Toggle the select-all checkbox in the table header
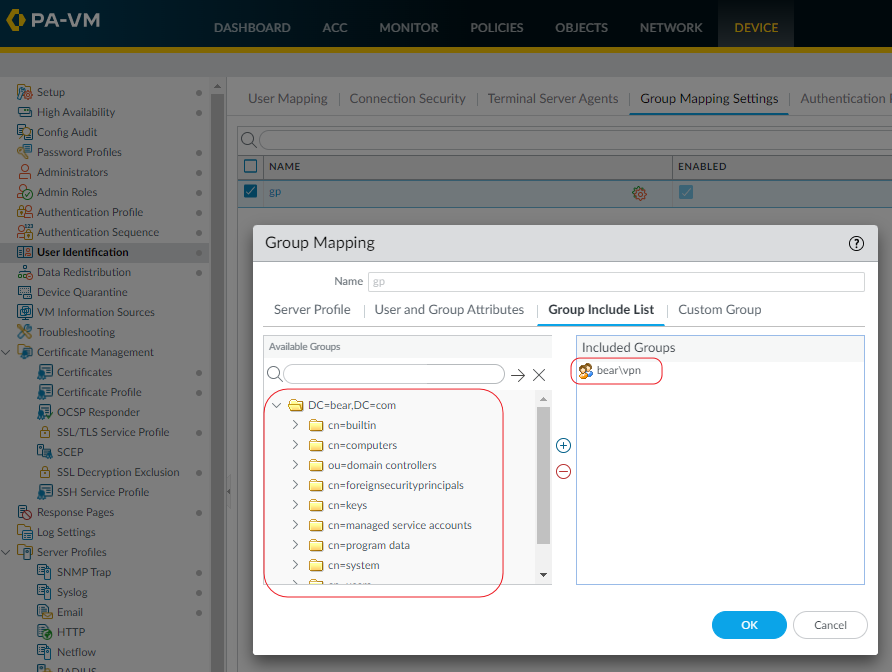 coord(251,166)
